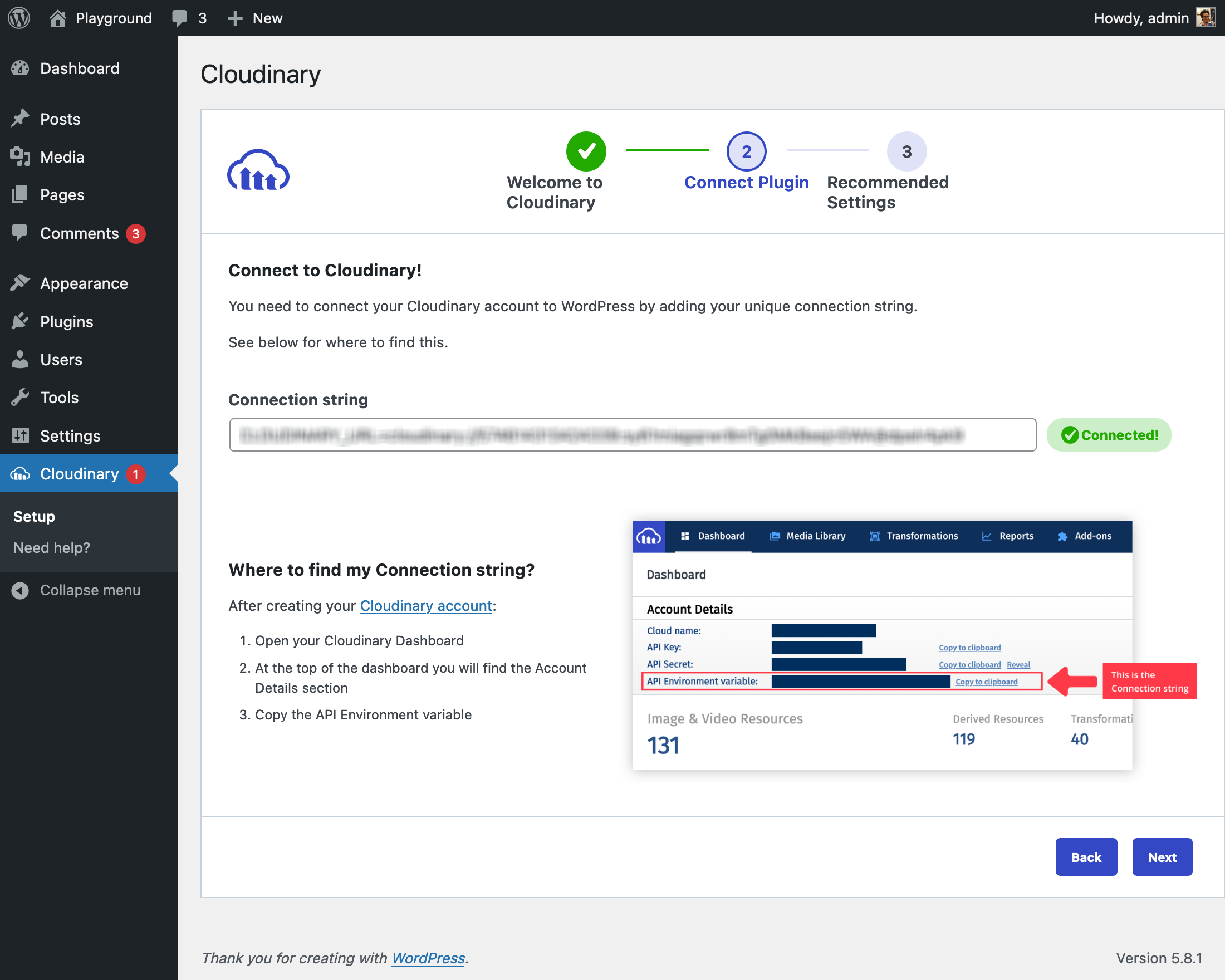The image size is (1225, 980).
Task: Open the Need help? submenu item
Action: [52, 548]
